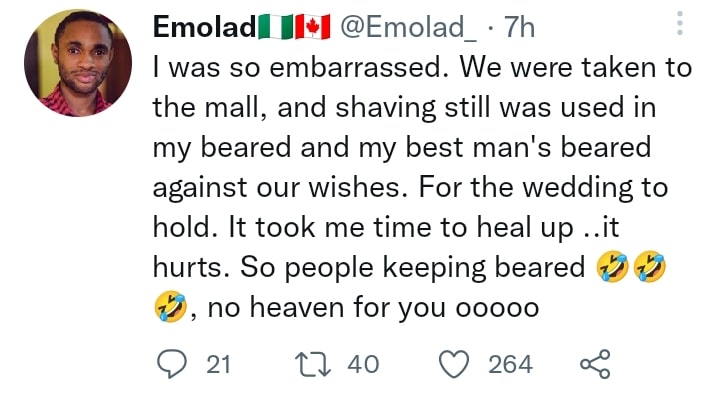Click the second laughing emoji after 'beared'

(x=649, y=266)
